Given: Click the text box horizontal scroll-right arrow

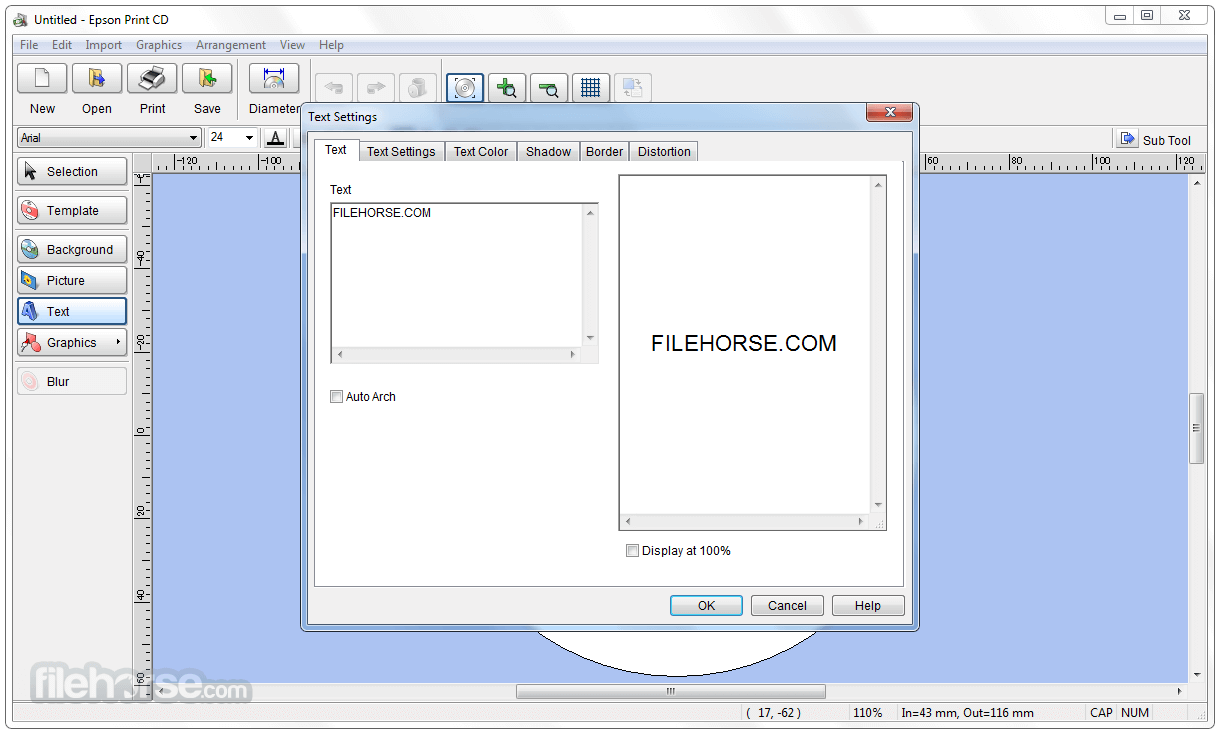Looking at the screenshot, I should 573,354.
